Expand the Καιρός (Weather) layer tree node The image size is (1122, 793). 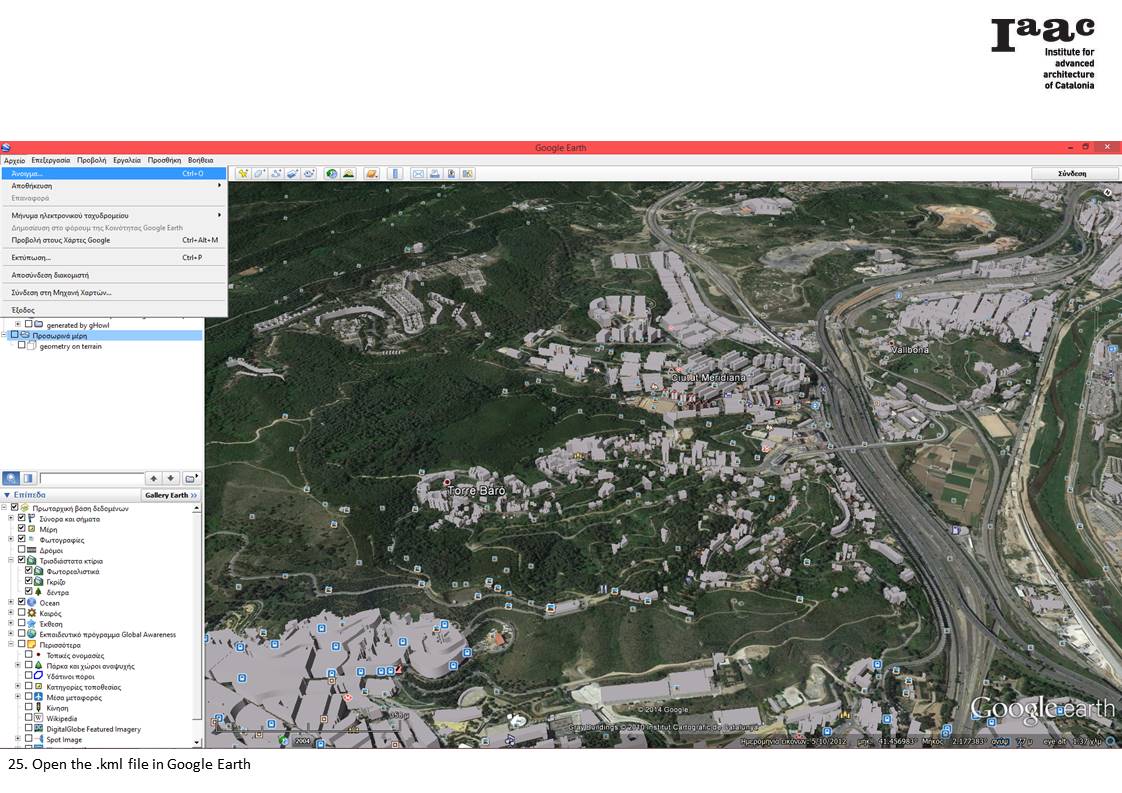click(11, 613)
